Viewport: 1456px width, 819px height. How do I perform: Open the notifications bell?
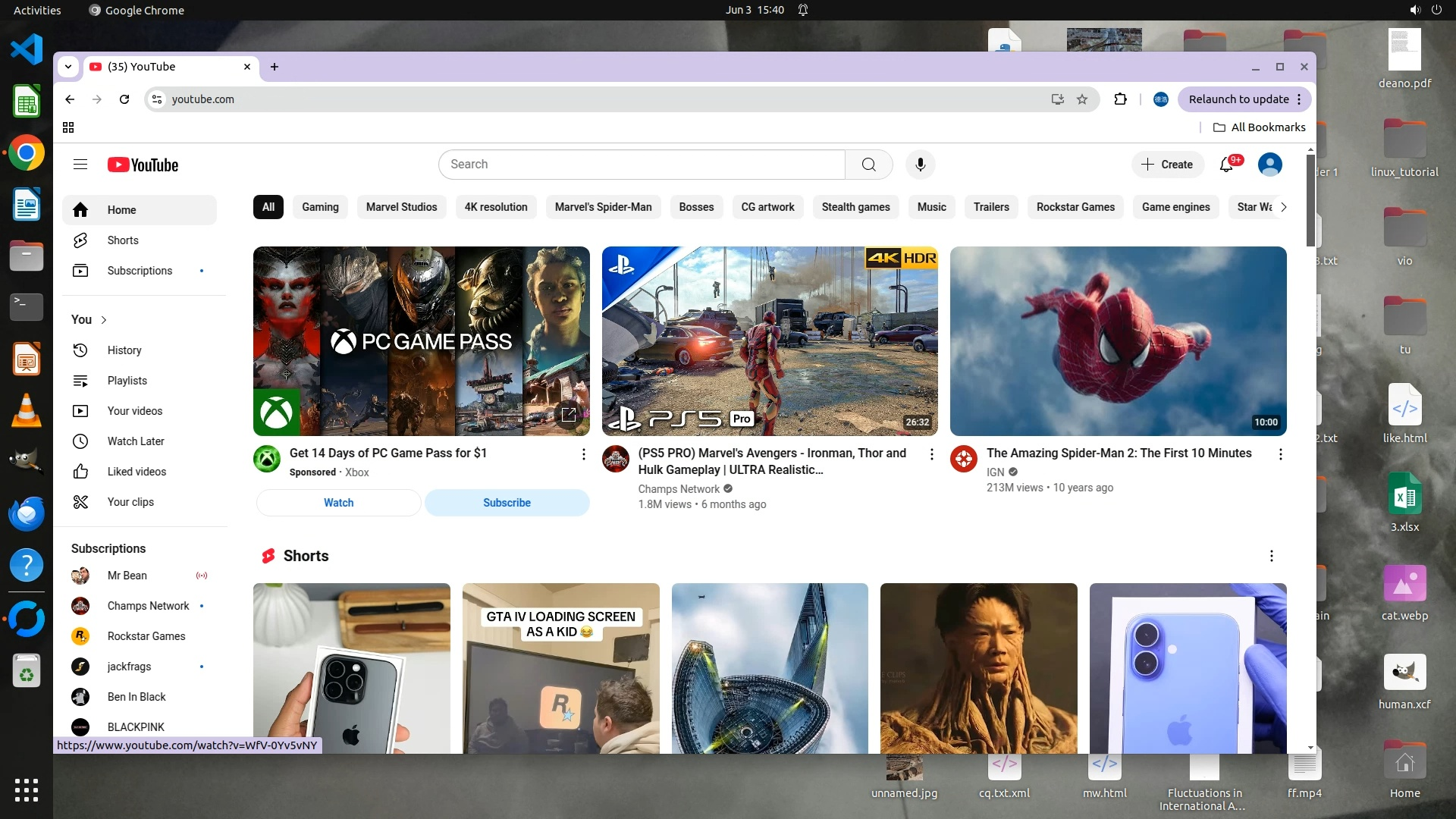[1226, 165]
